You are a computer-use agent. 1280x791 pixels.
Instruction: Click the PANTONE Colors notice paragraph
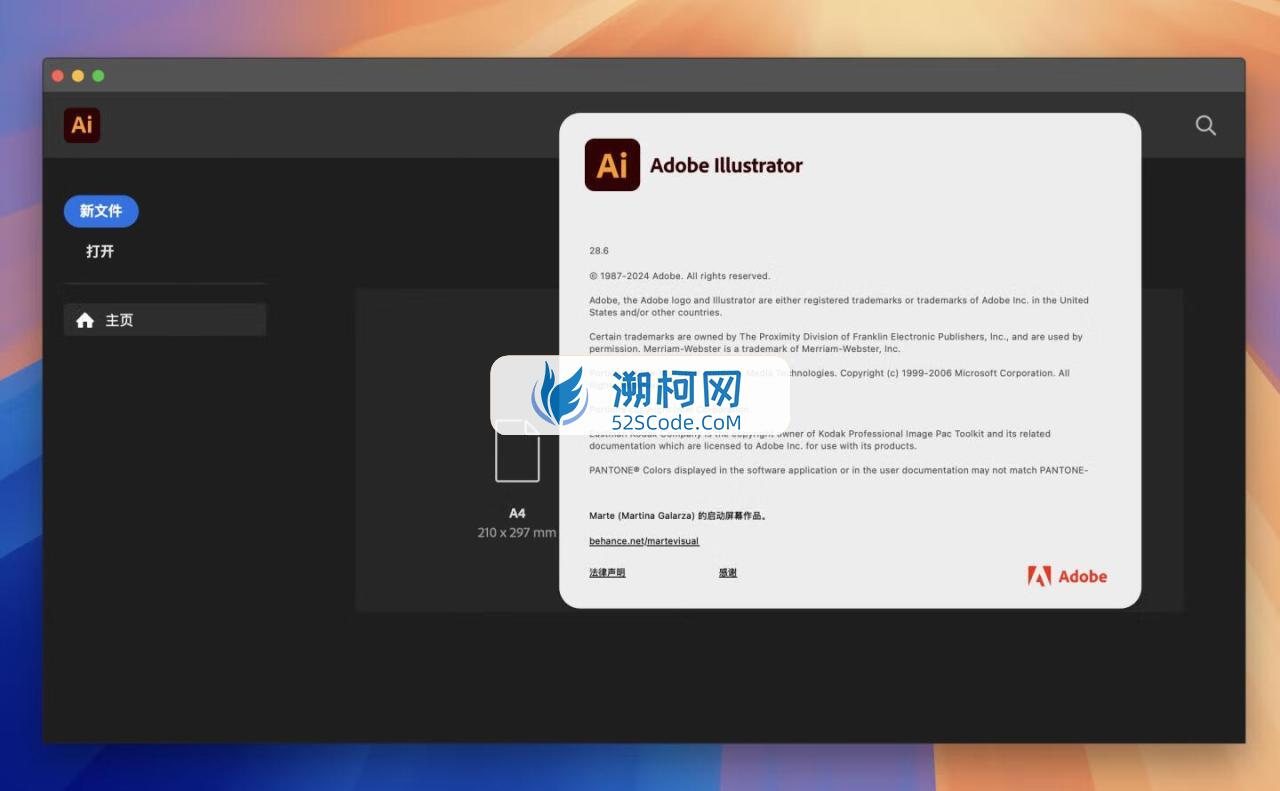(x=838, y=470)
